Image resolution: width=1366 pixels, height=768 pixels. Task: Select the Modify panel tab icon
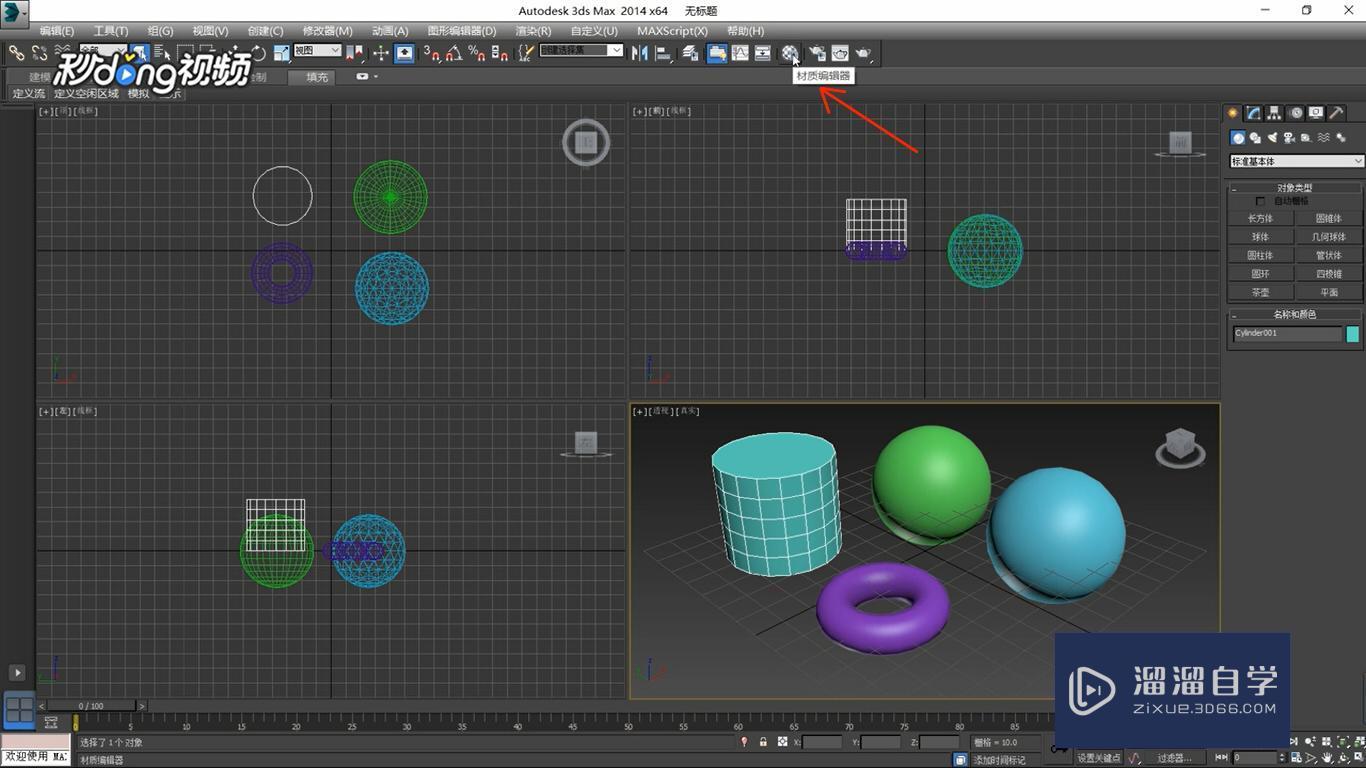(1253, 112)
